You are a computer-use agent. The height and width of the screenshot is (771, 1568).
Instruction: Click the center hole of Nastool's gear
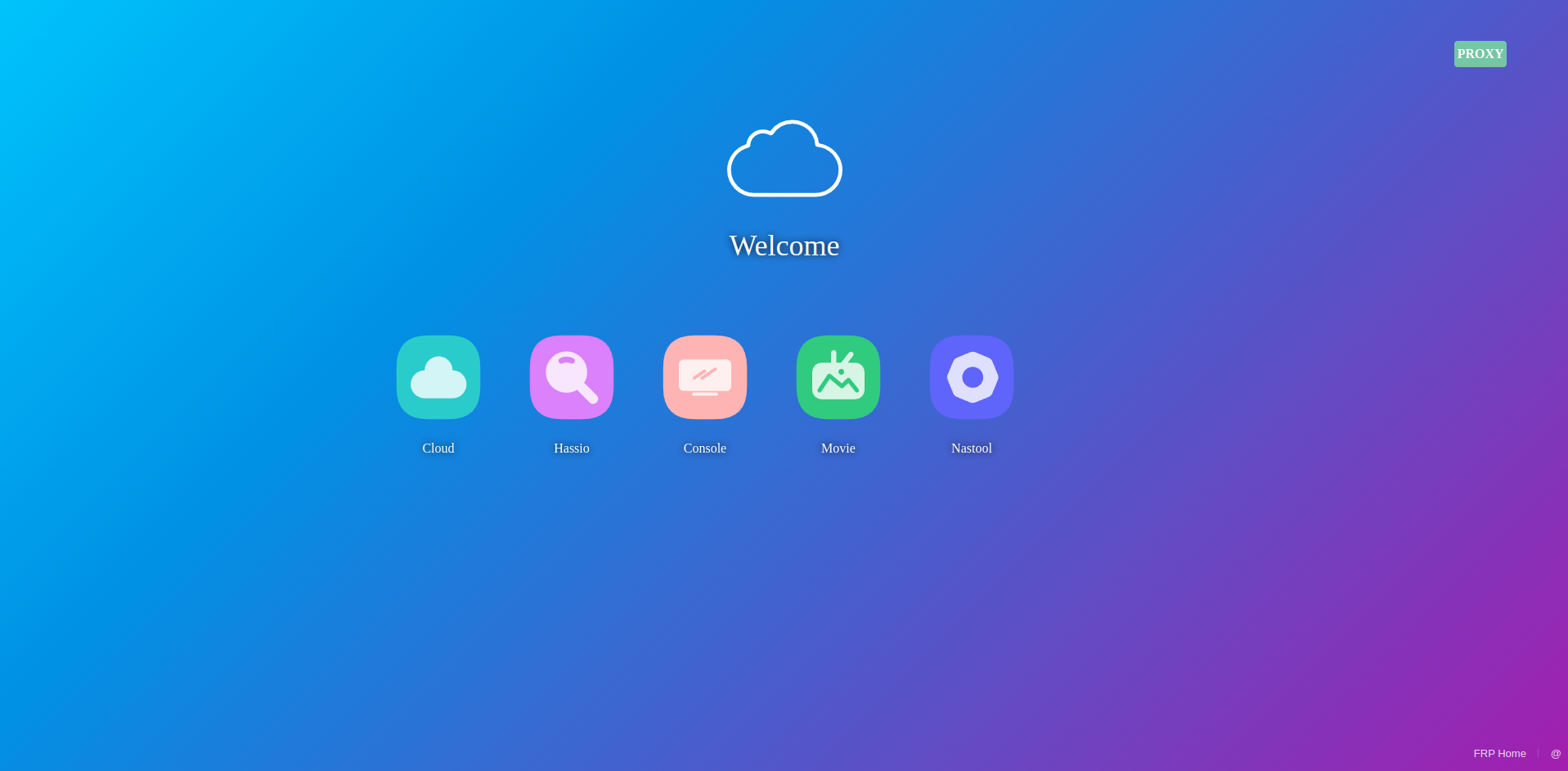[972, 377]
